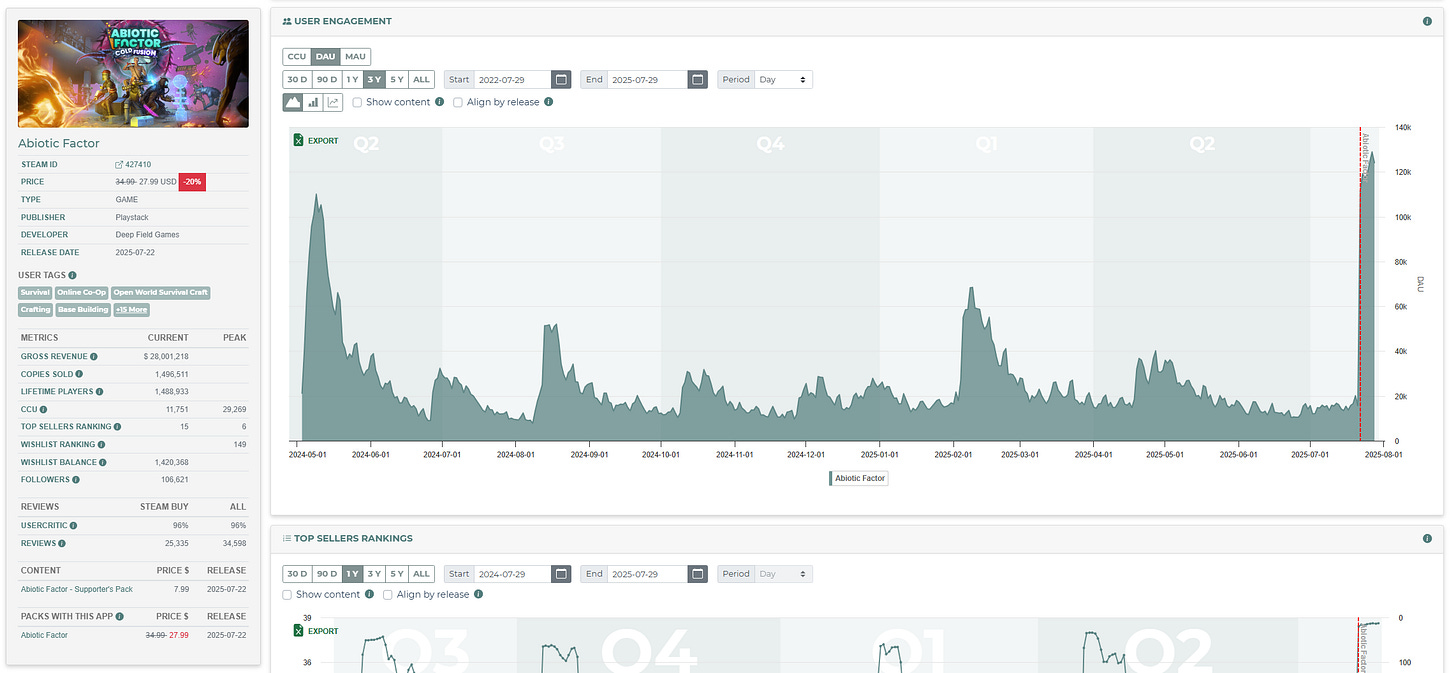Click the Online Co-Op tag
Viewport: 1456px width, 673px height.
[x=82, y=293]
